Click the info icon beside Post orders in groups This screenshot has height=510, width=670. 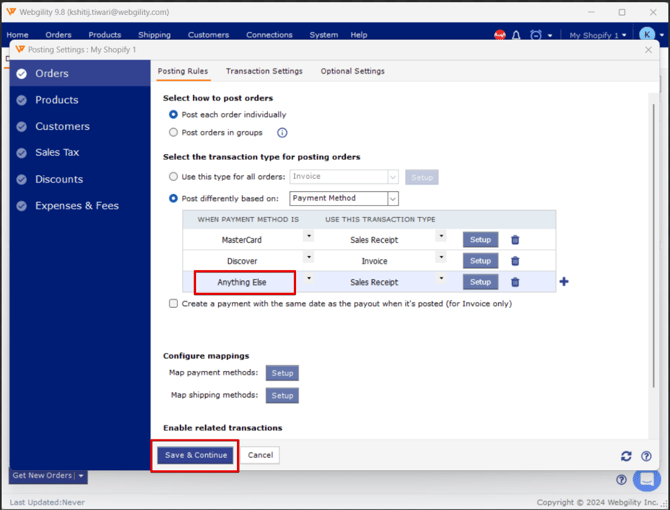282,132
